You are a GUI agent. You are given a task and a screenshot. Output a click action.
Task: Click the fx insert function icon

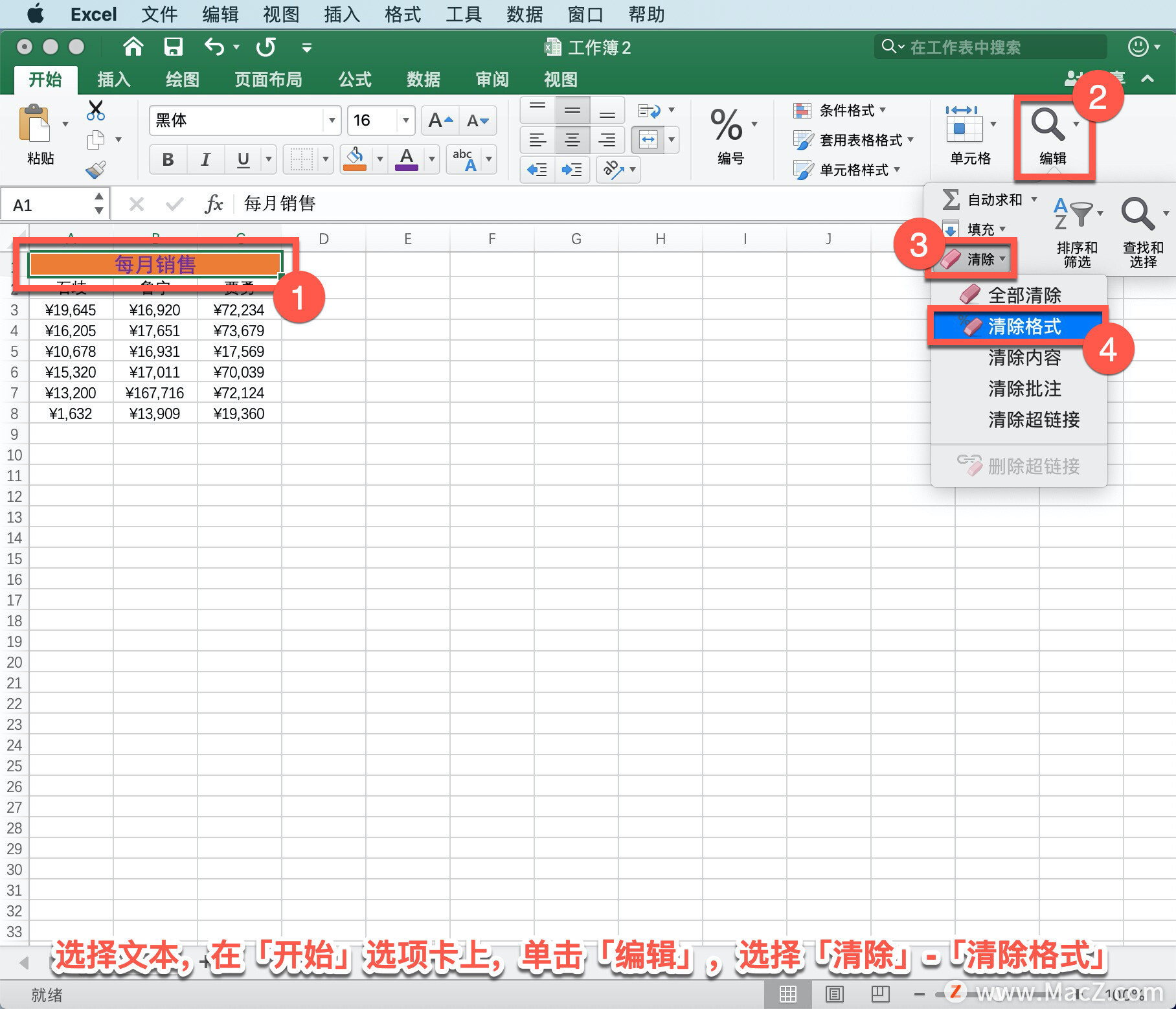coord(214,204)
